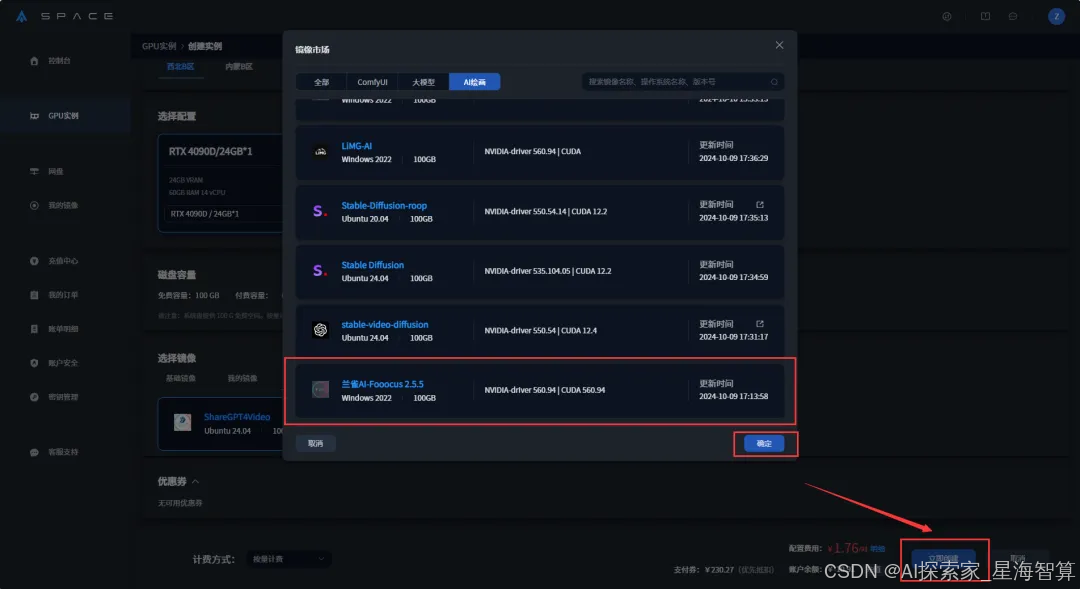Click NVIDIA-driver 550.54 | CUDA 12.4 text

(x=541, y=331)
